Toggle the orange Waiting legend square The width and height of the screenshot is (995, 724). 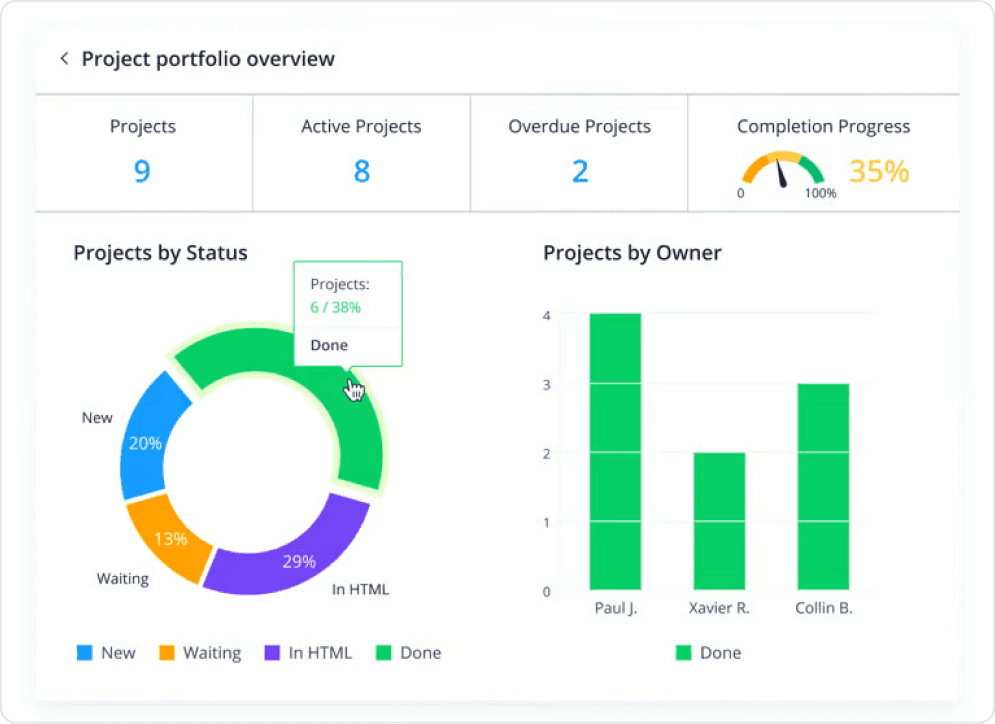click(x=166, y=653)
